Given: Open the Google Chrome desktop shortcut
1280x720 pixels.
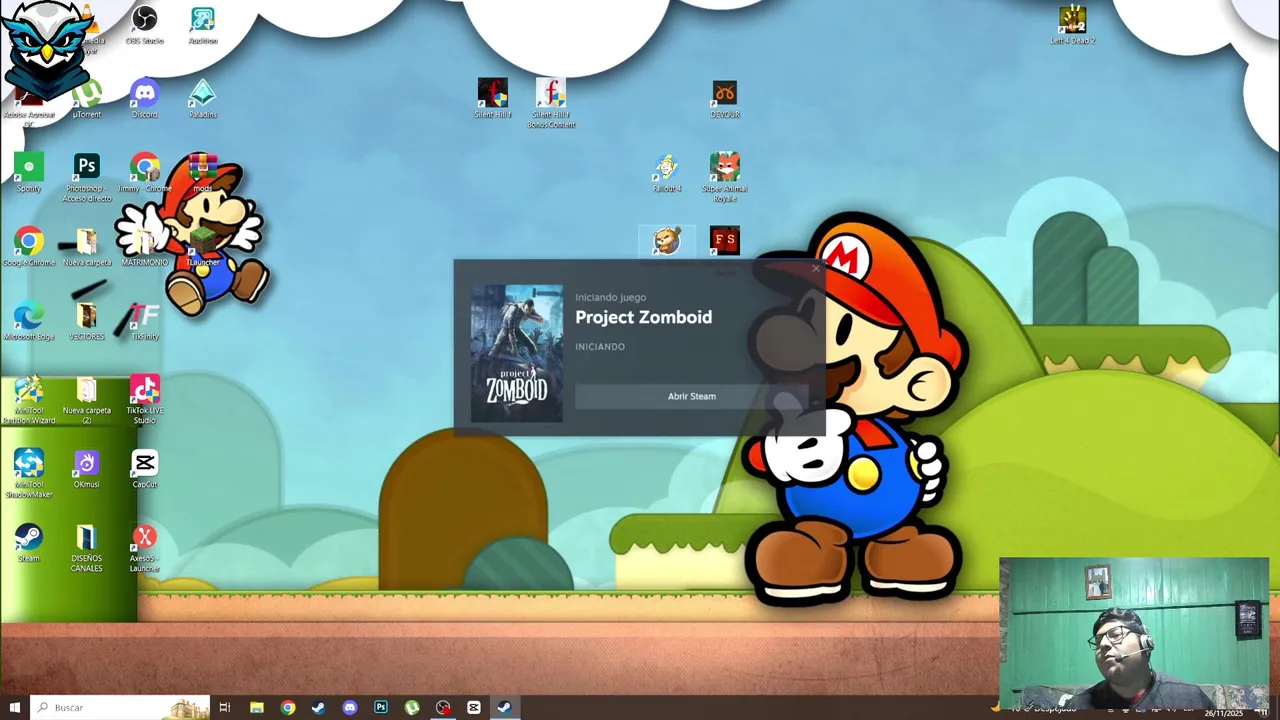Looking at the screenshot, I should [29, 248].
